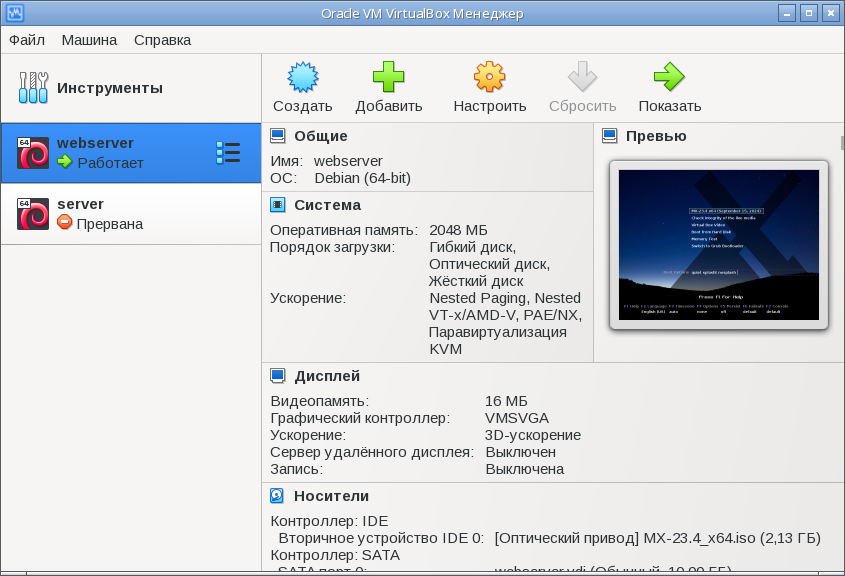This screenshot has width=845, height=576.
Task: Click the Порядок загрузки label
Action: coord(333,247)
